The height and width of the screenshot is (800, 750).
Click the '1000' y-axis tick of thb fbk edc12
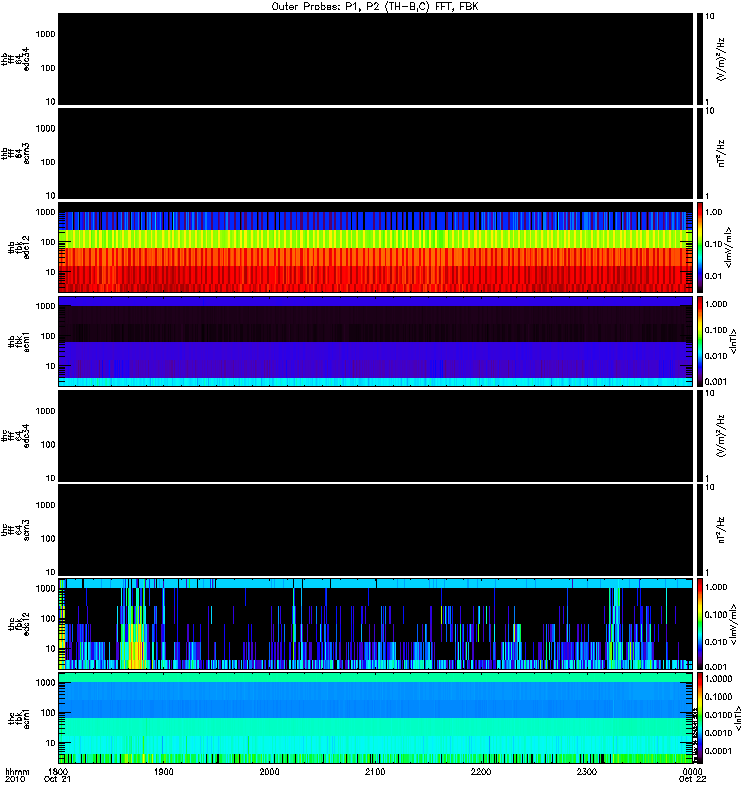click(46, 212)
